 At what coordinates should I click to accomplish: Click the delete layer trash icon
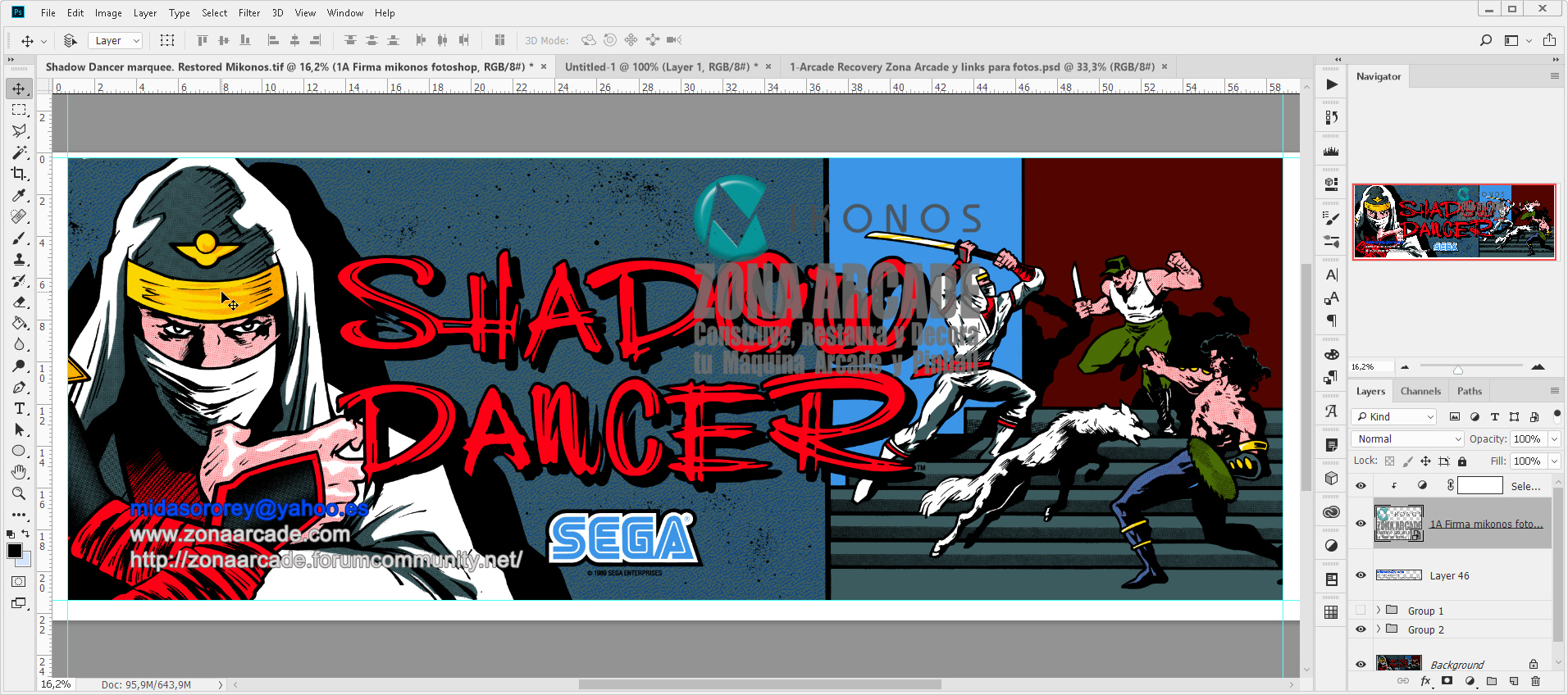pos(1535,681)
